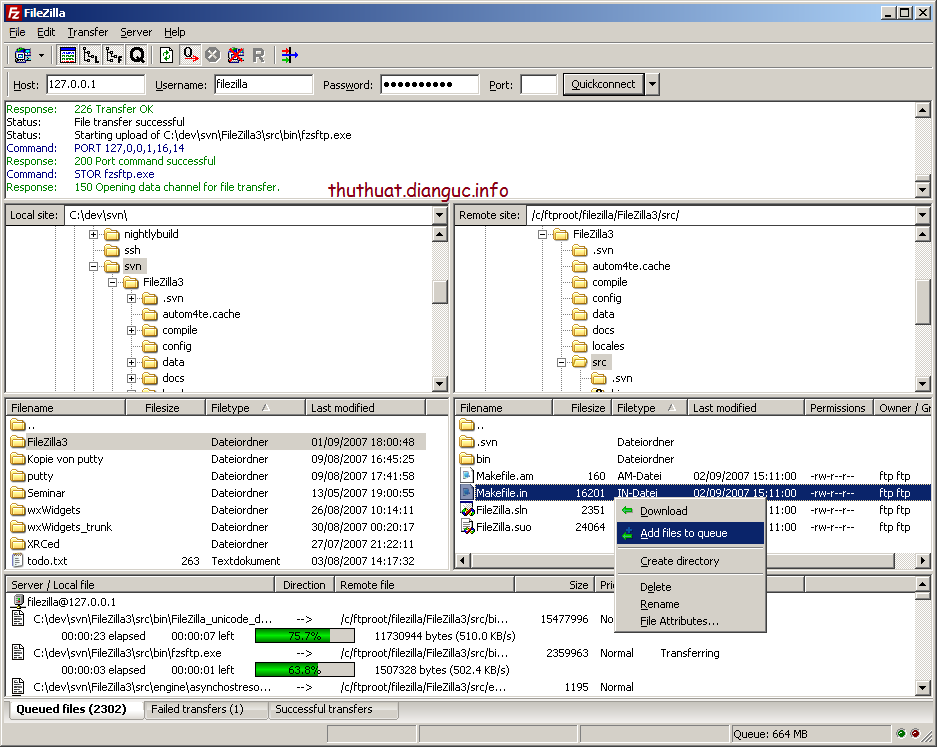Select the todo.txt file icon
Image resolution: width=937 pixels, height=747 pixels.
click(17, 561)
